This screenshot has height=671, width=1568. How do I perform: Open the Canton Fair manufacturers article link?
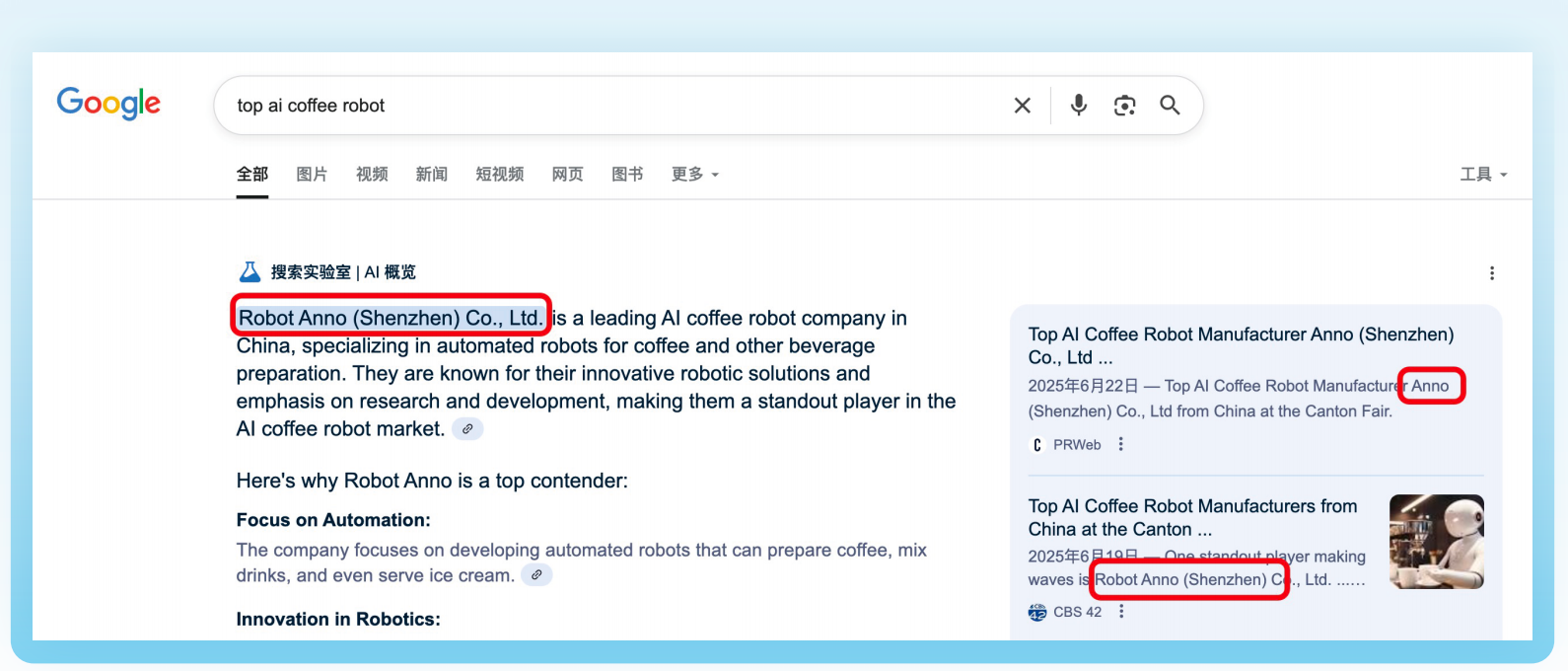click(x=1192, y=517)
